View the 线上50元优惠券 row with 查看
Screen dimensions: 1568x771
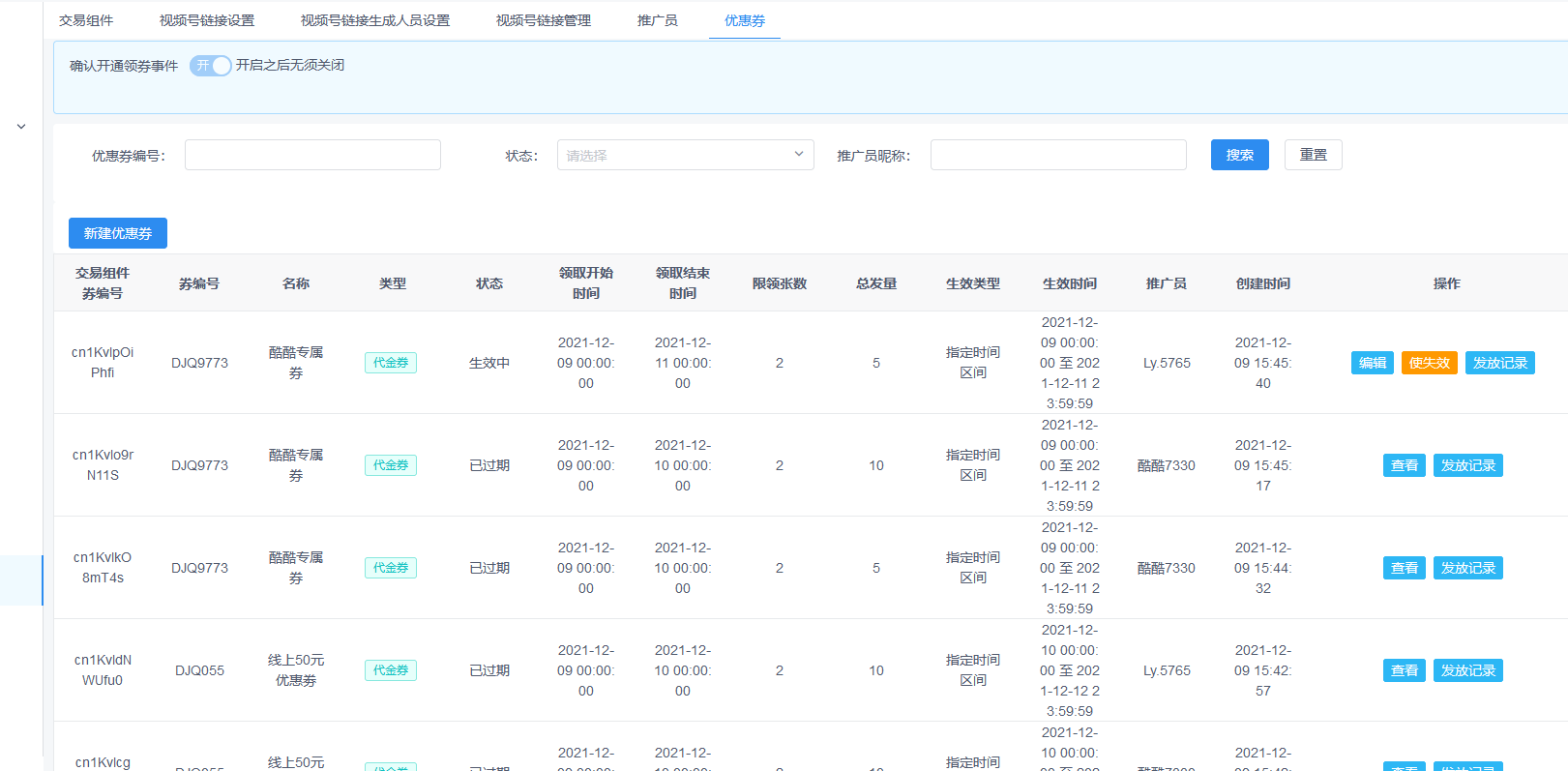1404,670
